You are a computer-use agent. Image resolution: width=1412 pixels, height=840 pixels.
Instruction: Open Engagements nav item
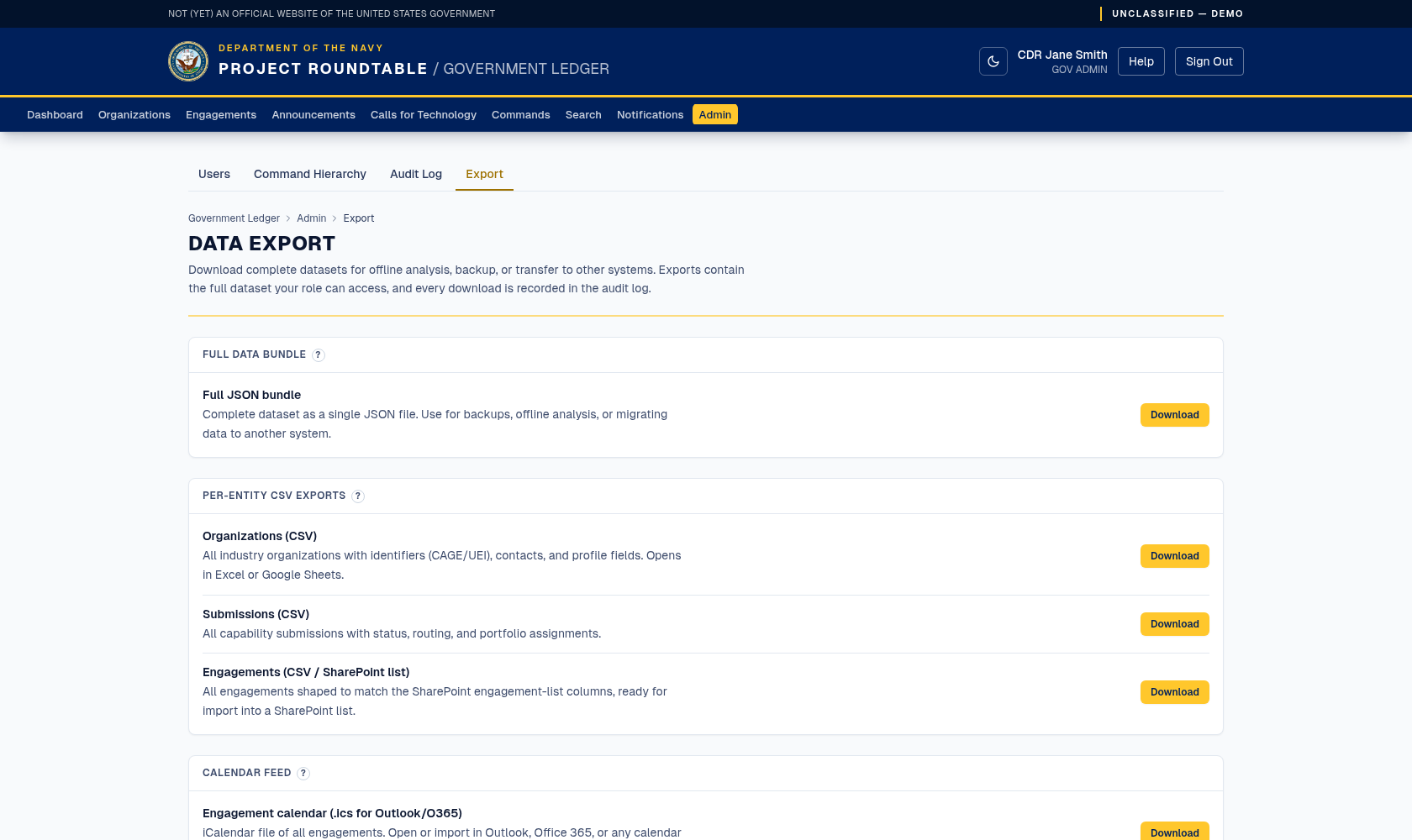point(221,114)
